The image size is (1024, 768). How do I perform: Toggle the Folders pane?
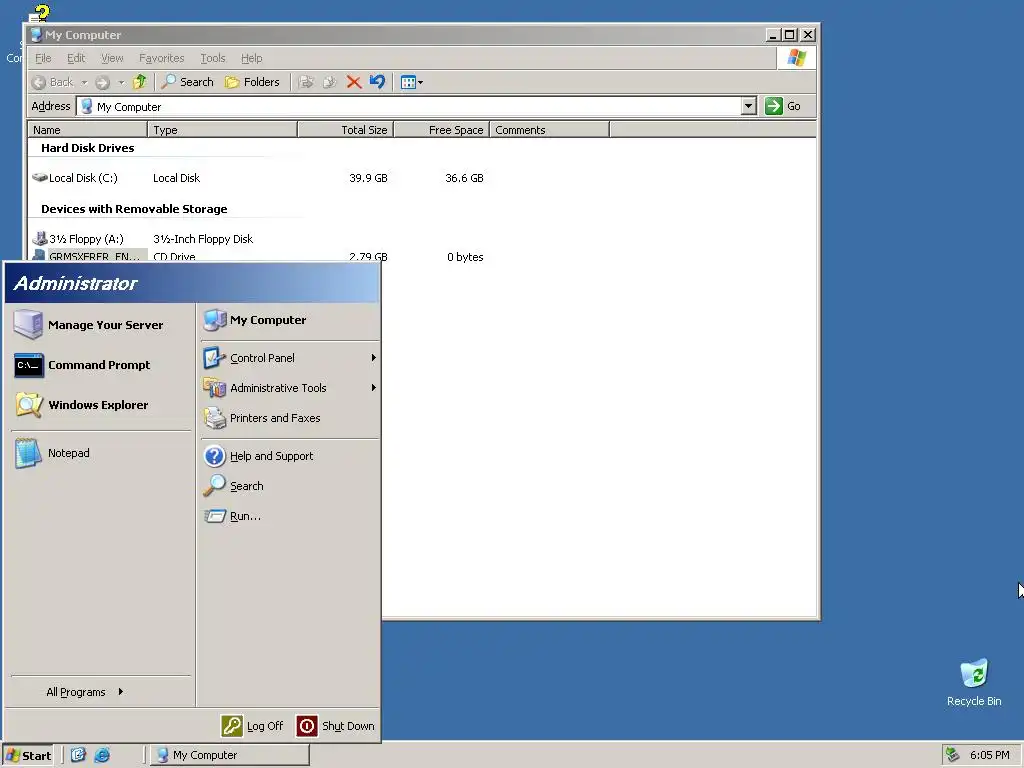[252, 82]
